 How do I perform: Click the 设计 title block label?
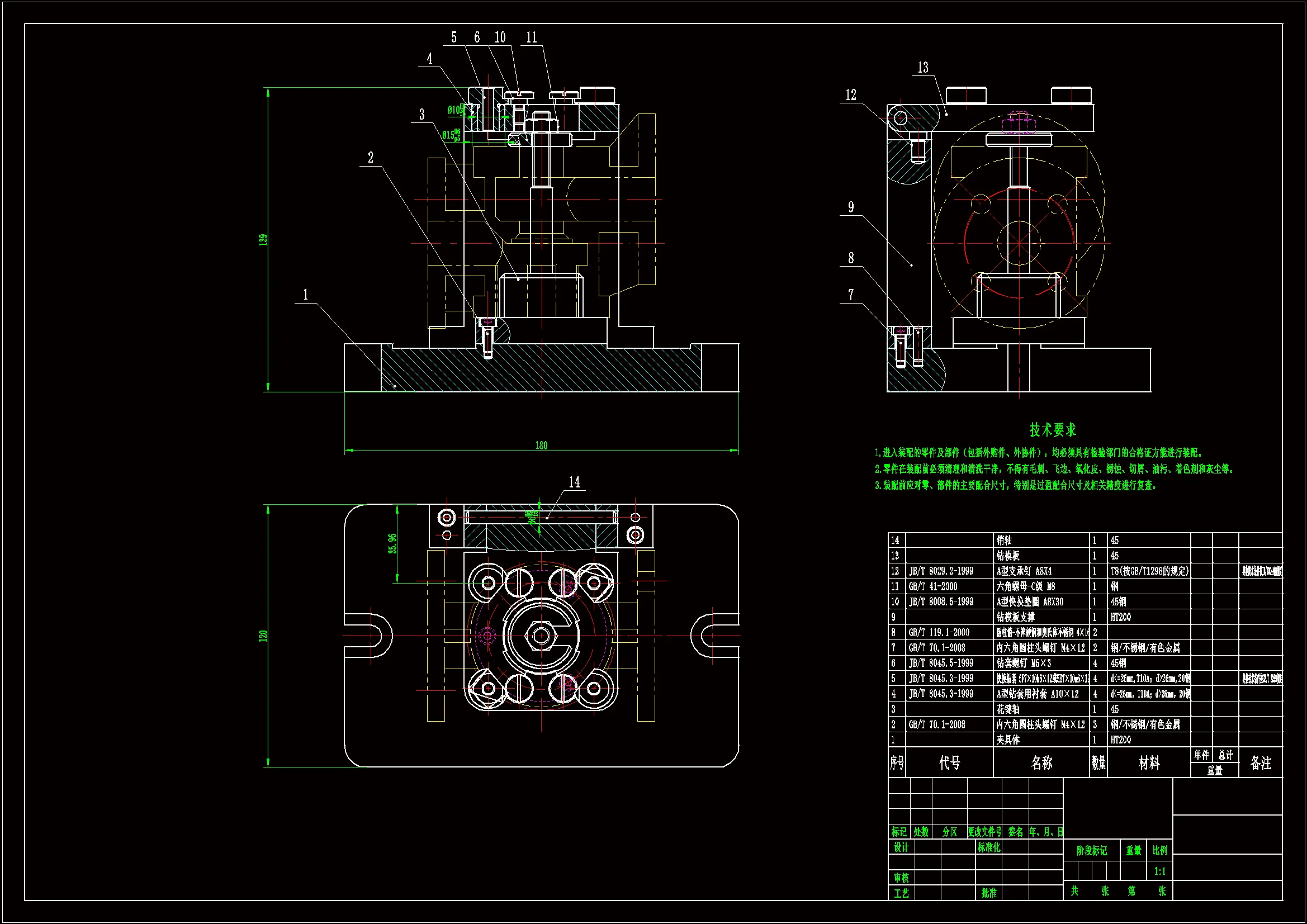click(x=901, y=847)
